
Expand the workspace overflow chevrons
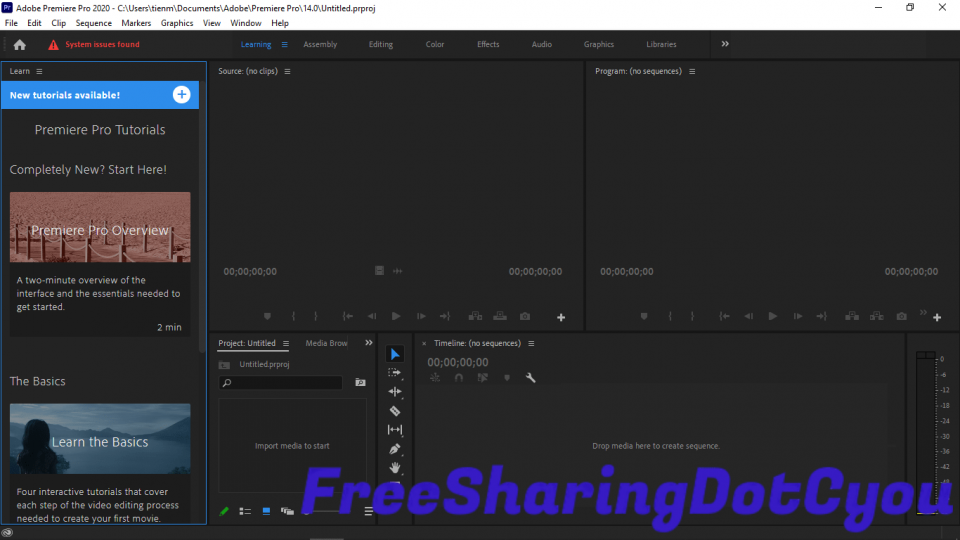coord(725,44)
